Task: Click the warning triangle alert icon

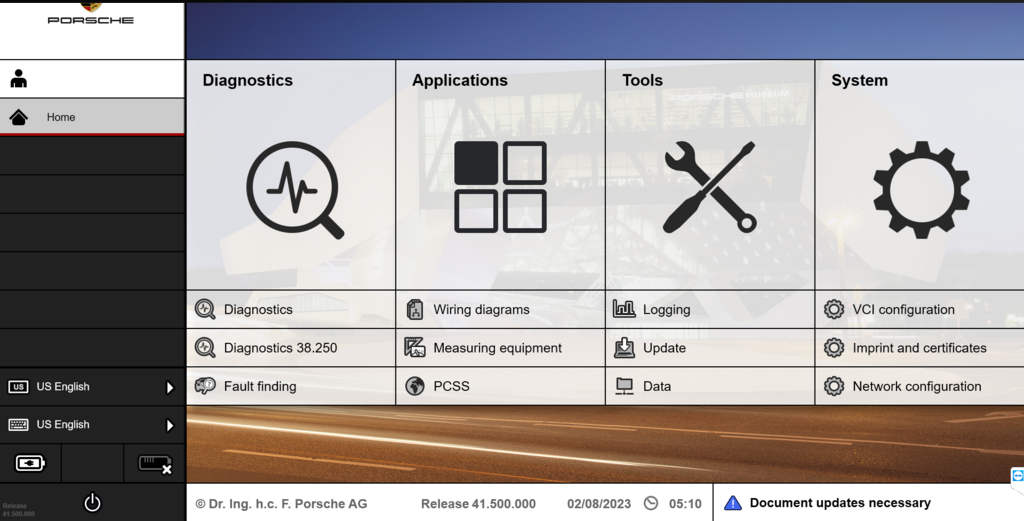Action: 733,503
